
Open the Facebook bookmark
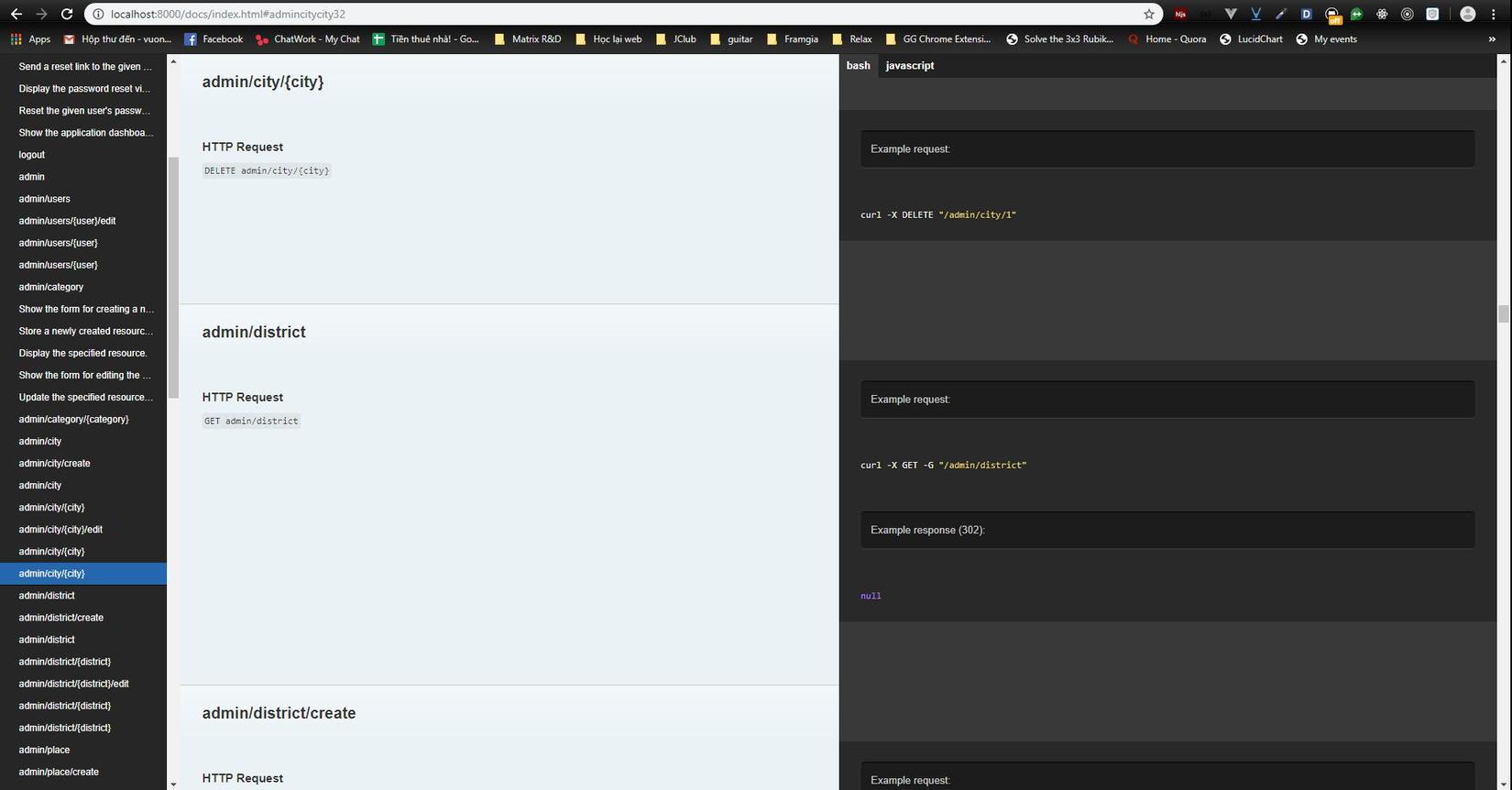coord(214,39)
